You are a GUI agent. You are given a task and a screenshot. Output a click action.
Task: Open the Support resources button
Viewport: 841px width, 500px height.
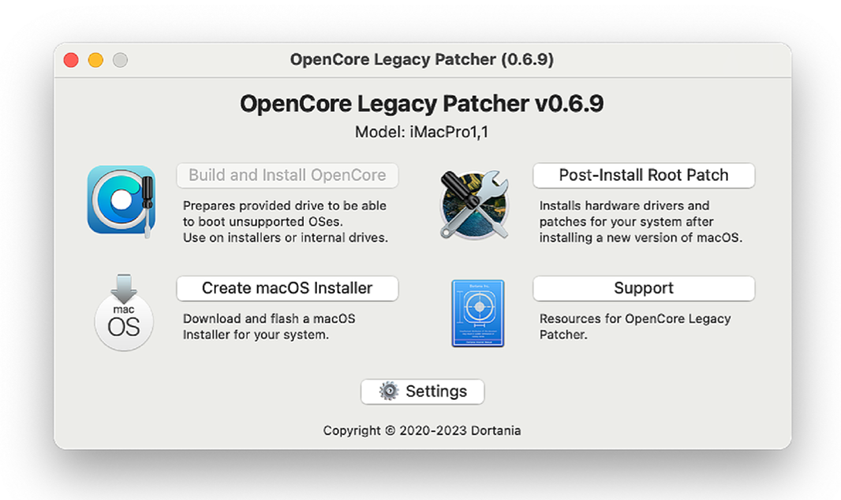point(643,288)
